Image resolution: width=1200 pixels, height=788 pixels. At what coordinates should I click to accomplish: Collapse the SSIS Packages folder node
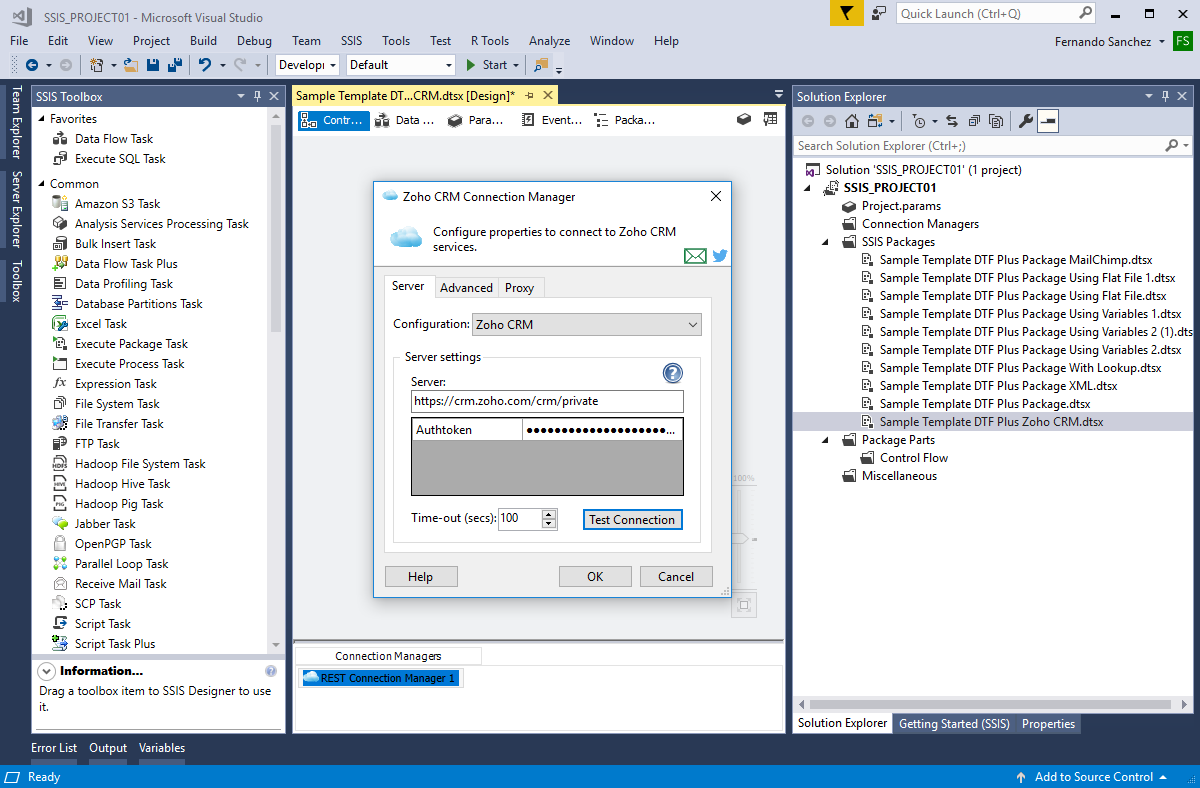(x=826, y=242)
